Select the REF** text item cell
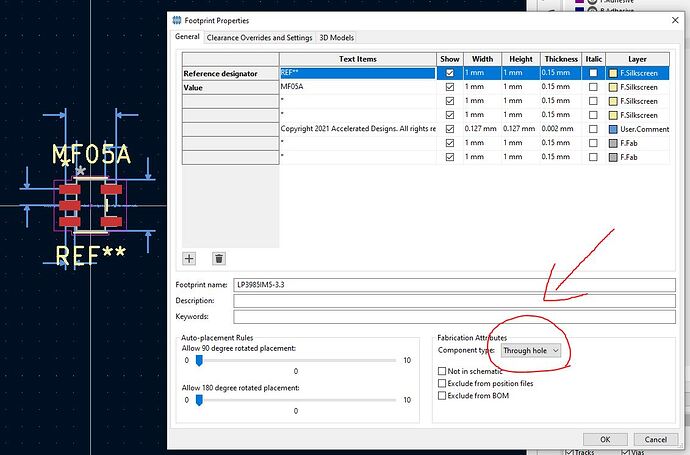Viewport: 690px width, 455px height. tap(358, 73)
